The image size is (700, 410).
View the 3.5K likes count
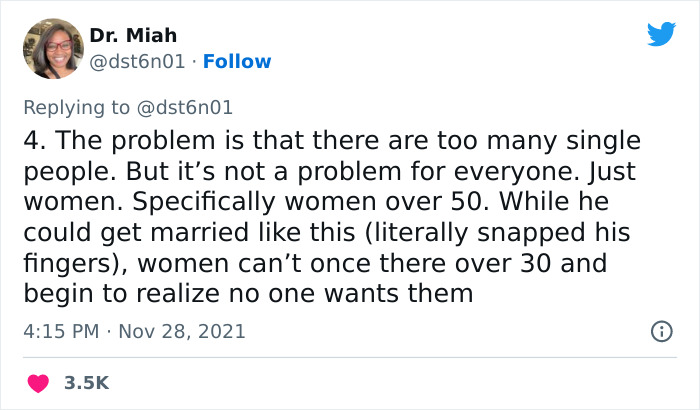pos(86,383)
